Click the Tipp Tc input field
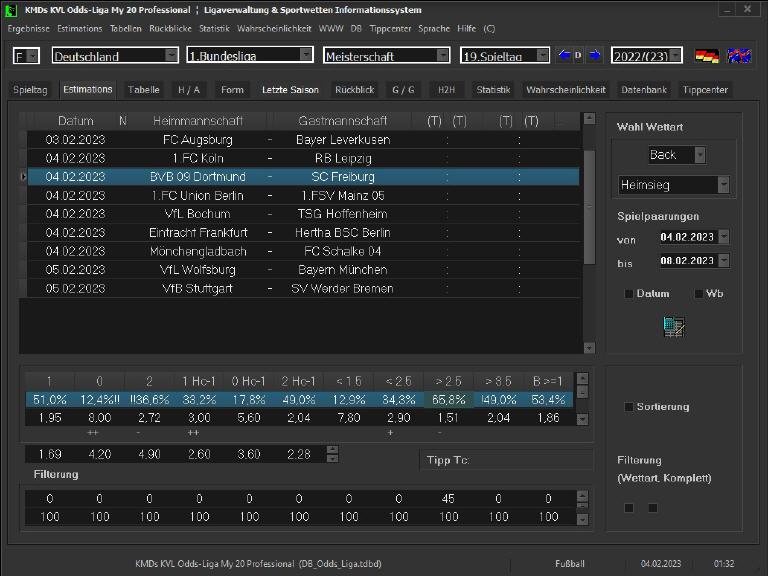 [506, 460]
